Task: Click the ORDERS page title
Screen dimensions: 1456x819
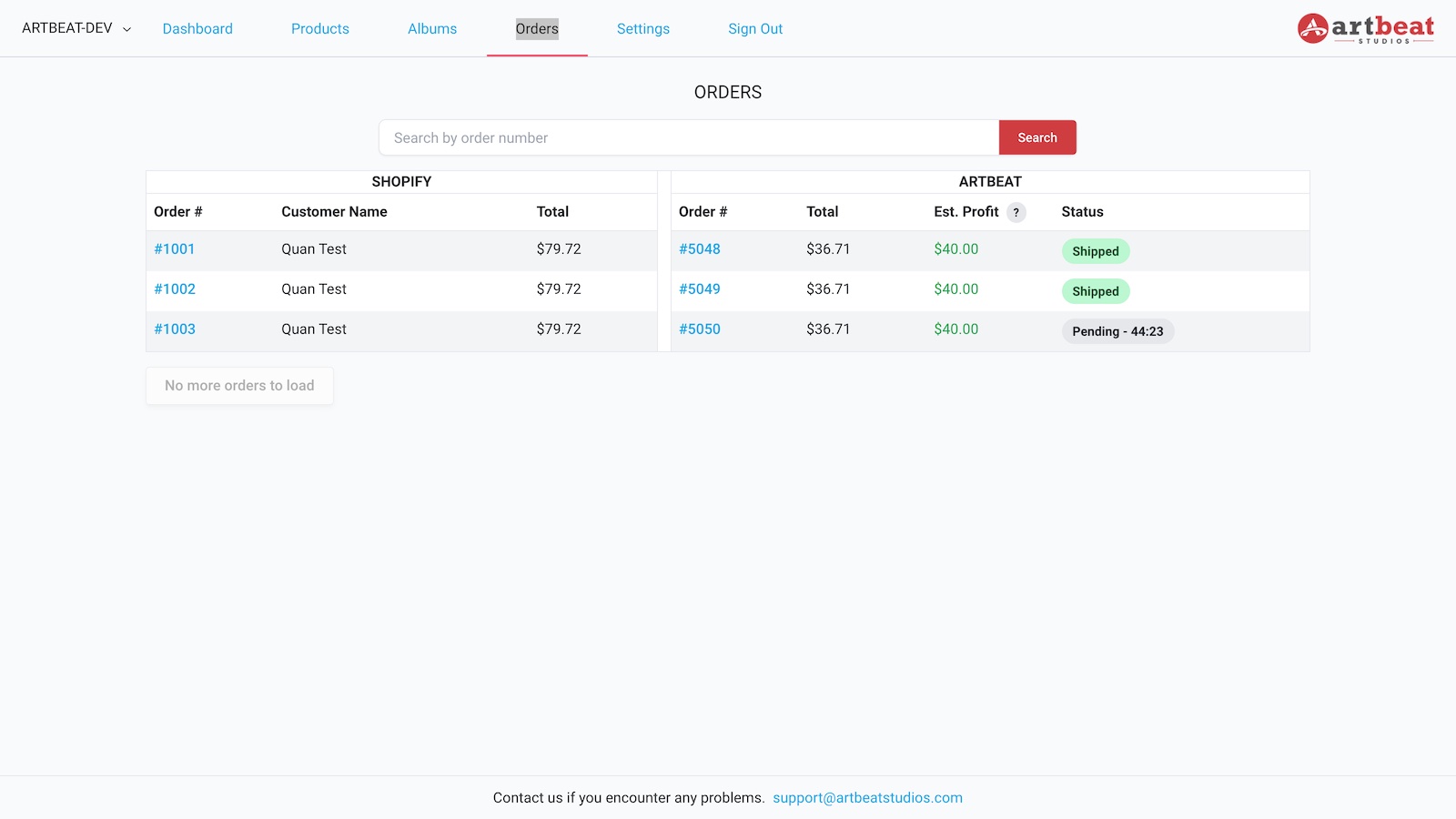Action: click(x=728, y=92)
